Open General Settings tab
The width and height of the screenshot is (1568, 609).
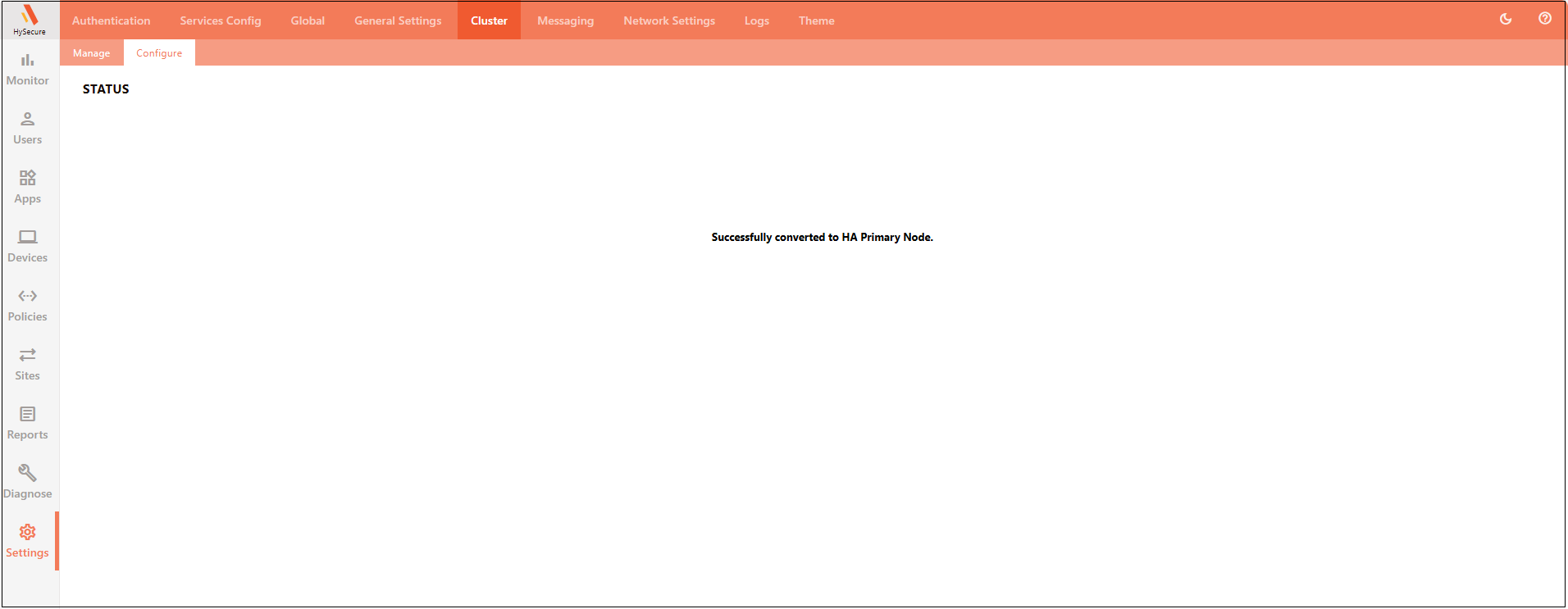click(x=398, y=20)
